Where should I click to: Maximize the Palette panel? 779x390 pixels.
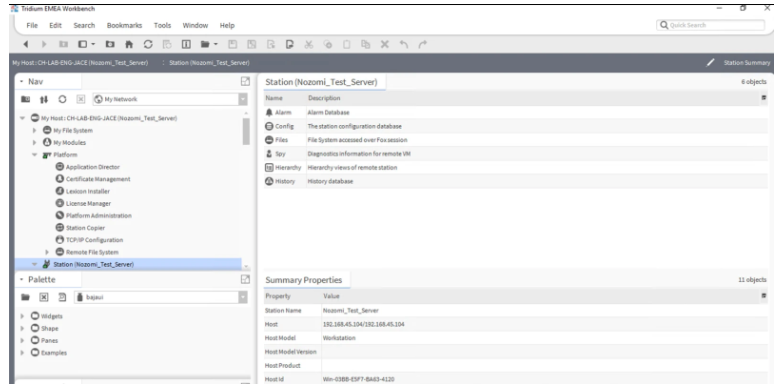[245, 279]
